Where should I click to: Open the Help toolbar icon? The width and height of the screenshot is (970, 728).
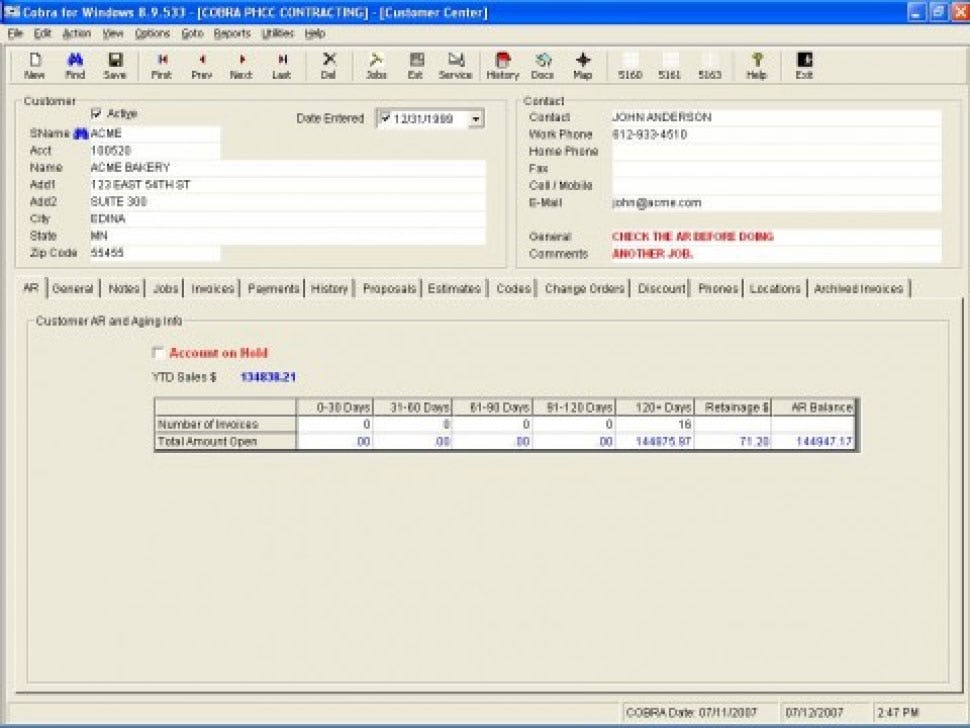pyautogui.click(x=757, y=66)
